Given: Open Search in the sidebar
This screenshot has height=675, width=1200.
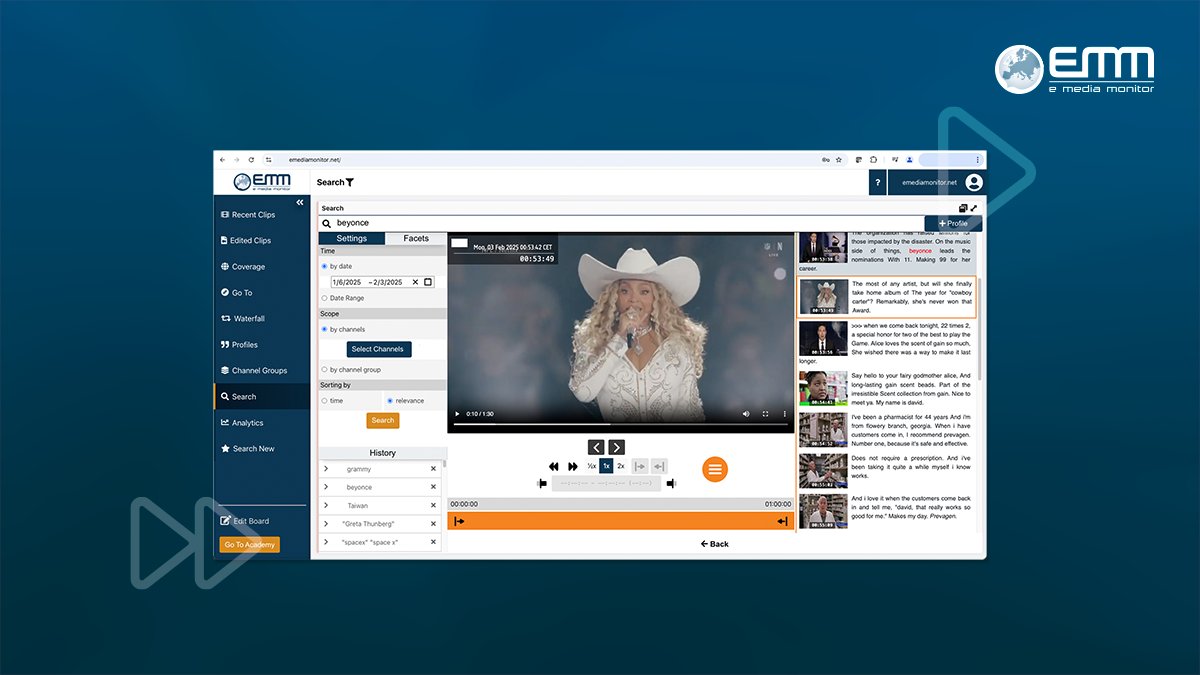Looking at the screenshot, I should point(260,397).
